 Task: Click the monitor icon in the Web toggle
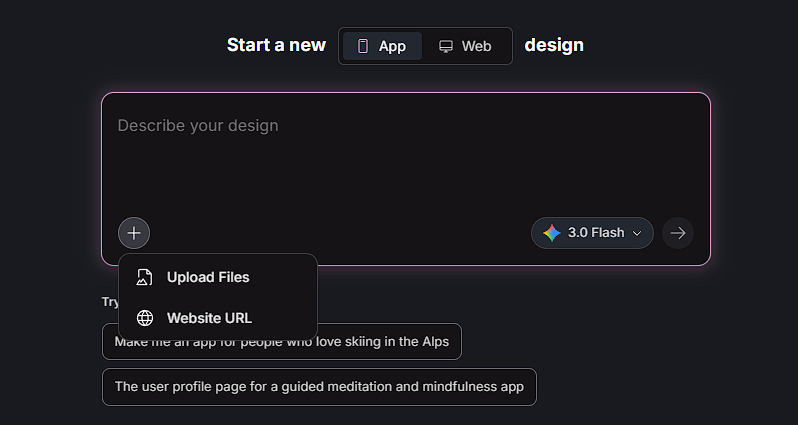pos(446,46)
